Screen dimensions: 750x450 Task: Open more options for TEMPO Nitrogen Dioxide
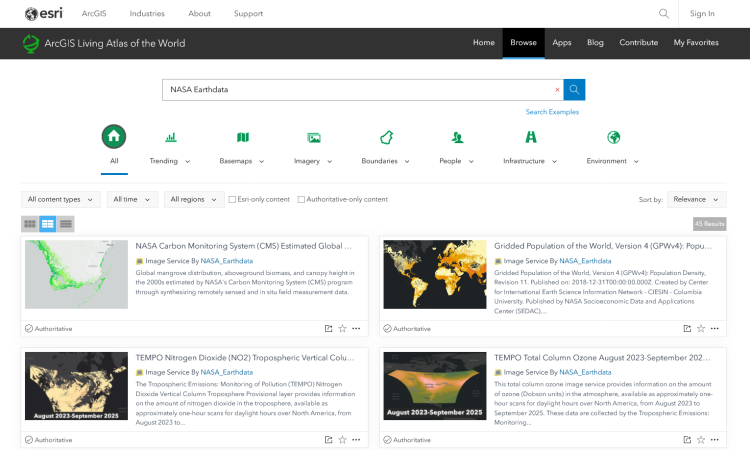356,439
